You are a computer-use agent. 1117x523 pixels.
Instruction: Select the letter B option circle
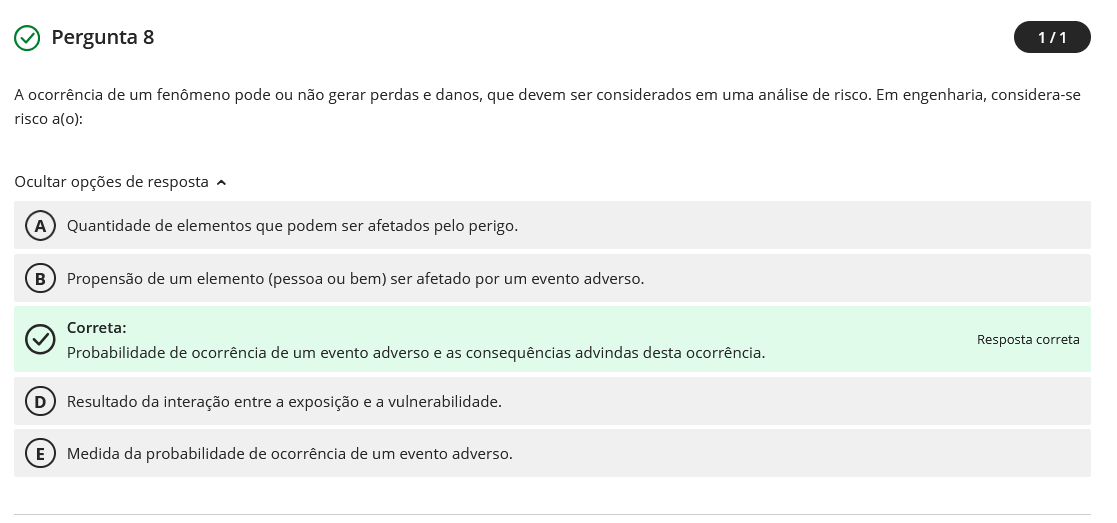coord(40,279)
